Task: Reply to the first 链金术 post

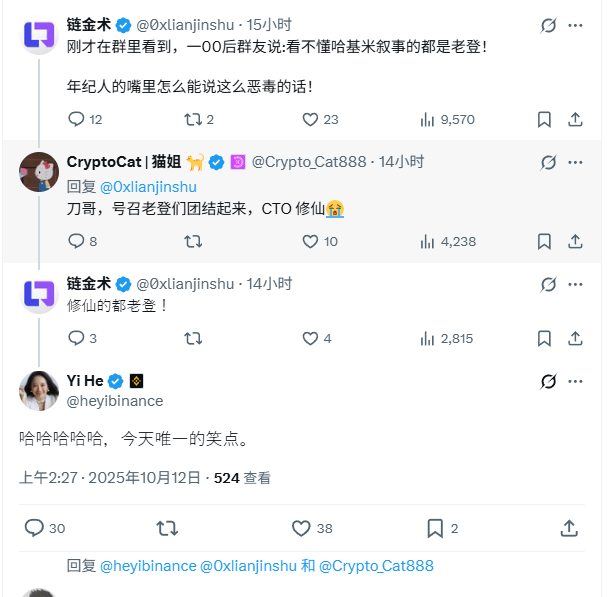Action: [76, 119]
